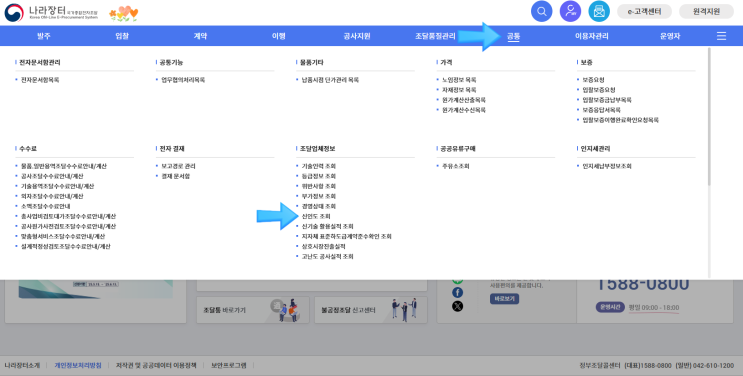Open 주유소조회
Screen dimensions: 743x376
click(455, 166)
